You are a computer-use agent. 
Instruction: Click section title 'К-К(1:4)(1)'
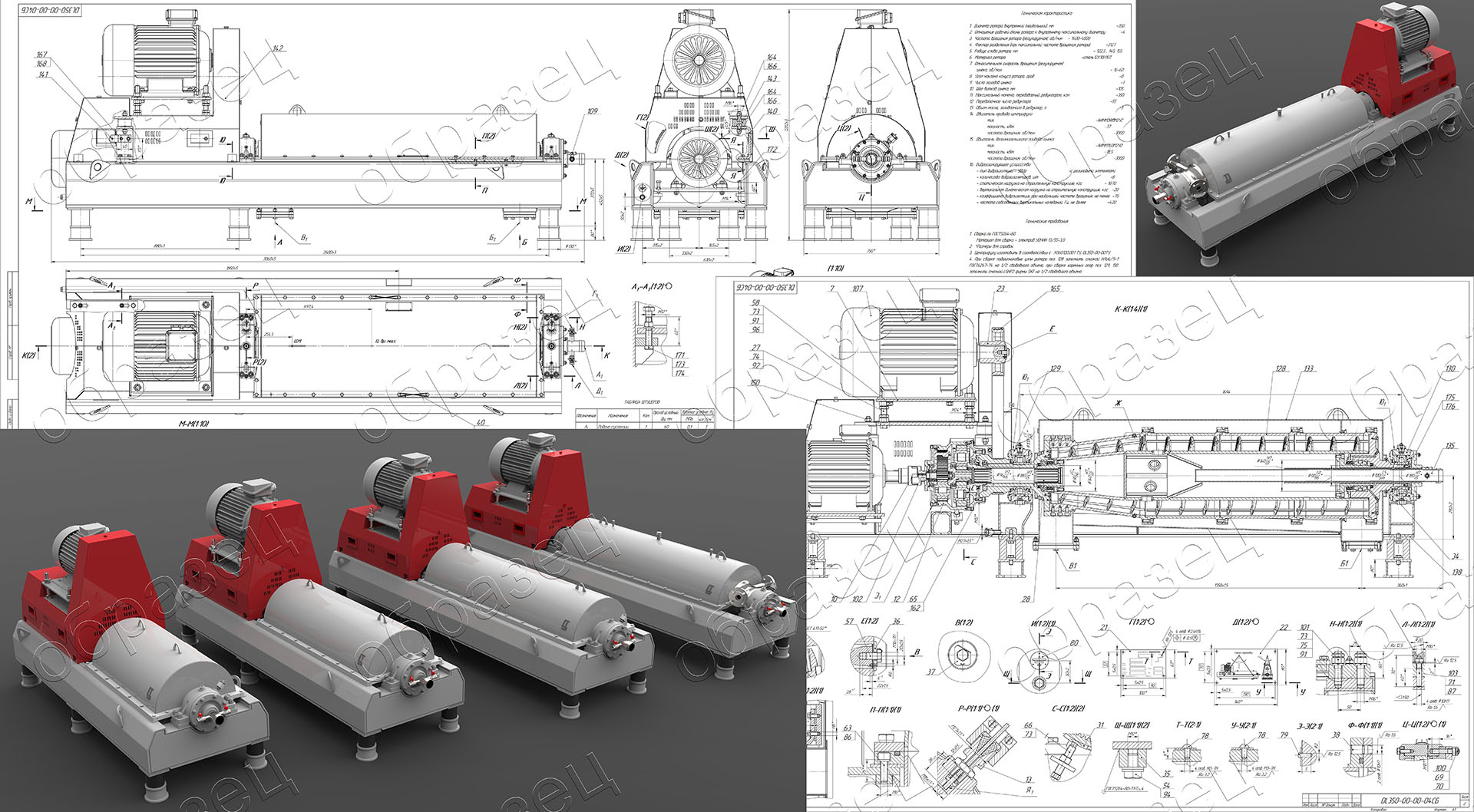[x=1132, y=309]
